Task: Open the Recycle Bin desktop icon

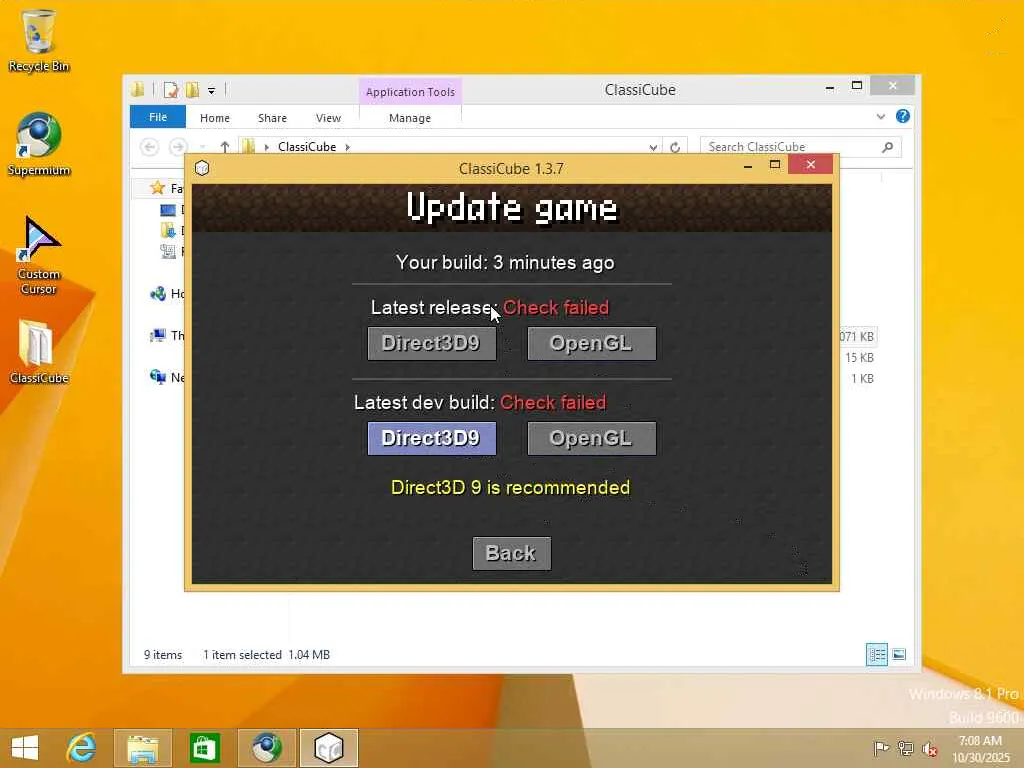Action: pos(39,40)
